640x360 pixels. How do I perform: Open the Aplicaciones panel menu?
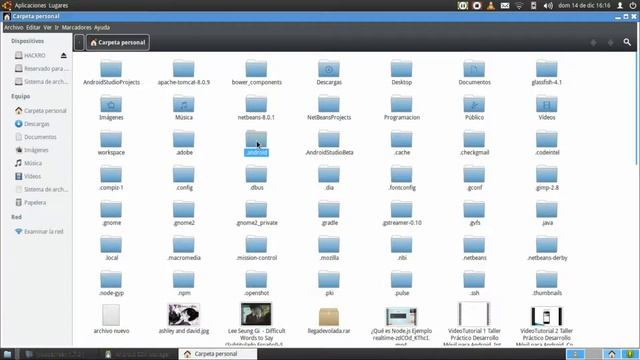31,5
